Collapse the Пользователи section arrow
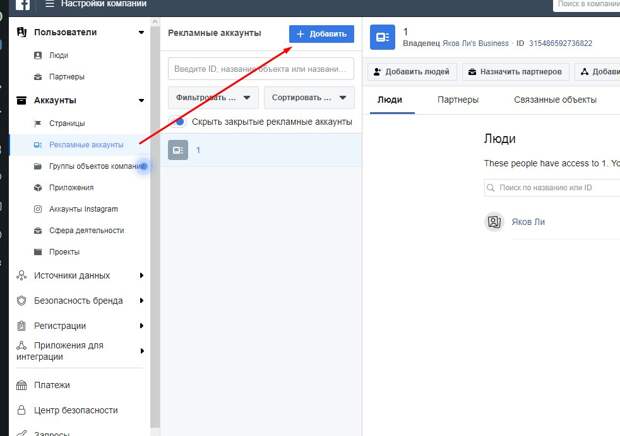The image size is (620, 436). [141, 32]
